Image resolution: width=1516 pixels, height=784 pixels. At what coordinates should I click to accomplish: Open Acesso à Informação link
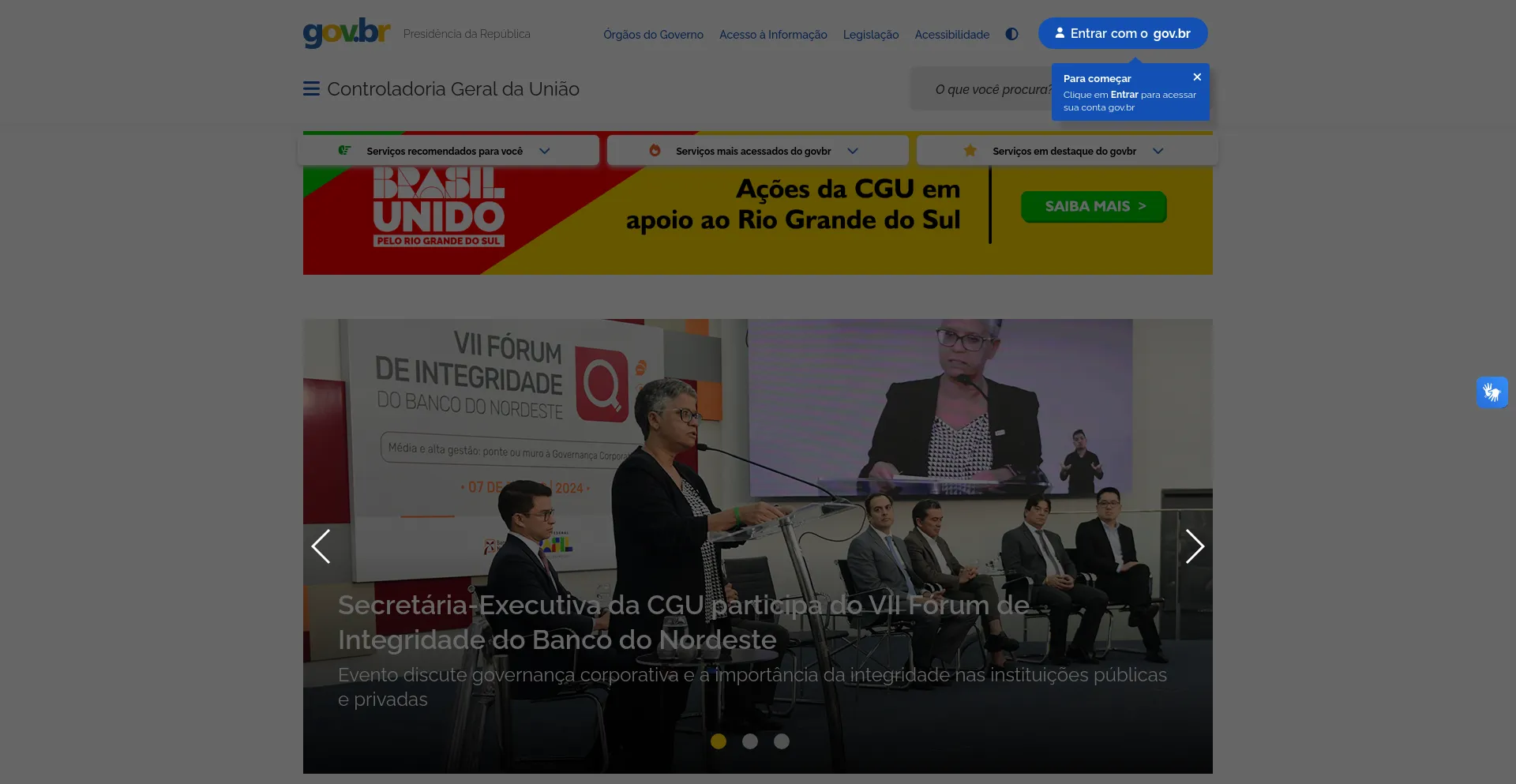773,35
